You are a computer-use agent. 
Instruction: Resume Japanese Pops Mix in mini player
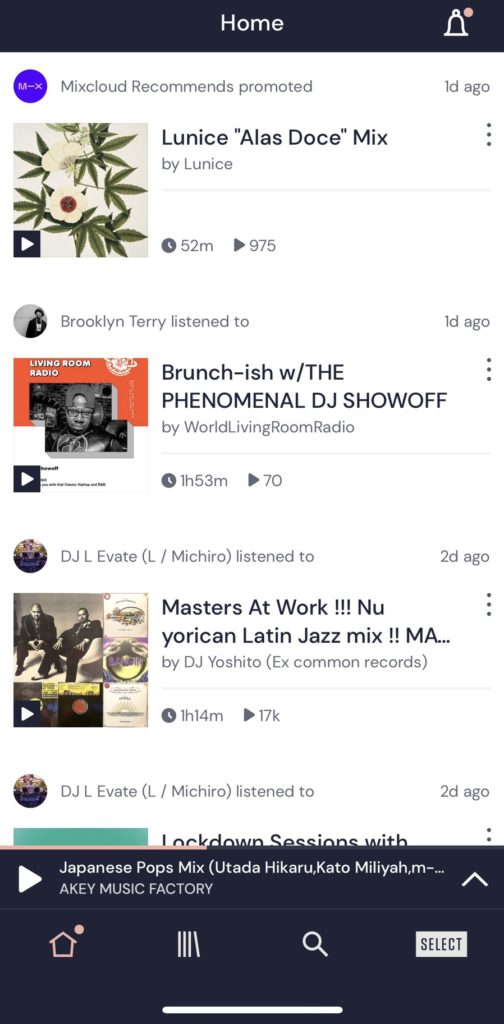coord(29,879)
